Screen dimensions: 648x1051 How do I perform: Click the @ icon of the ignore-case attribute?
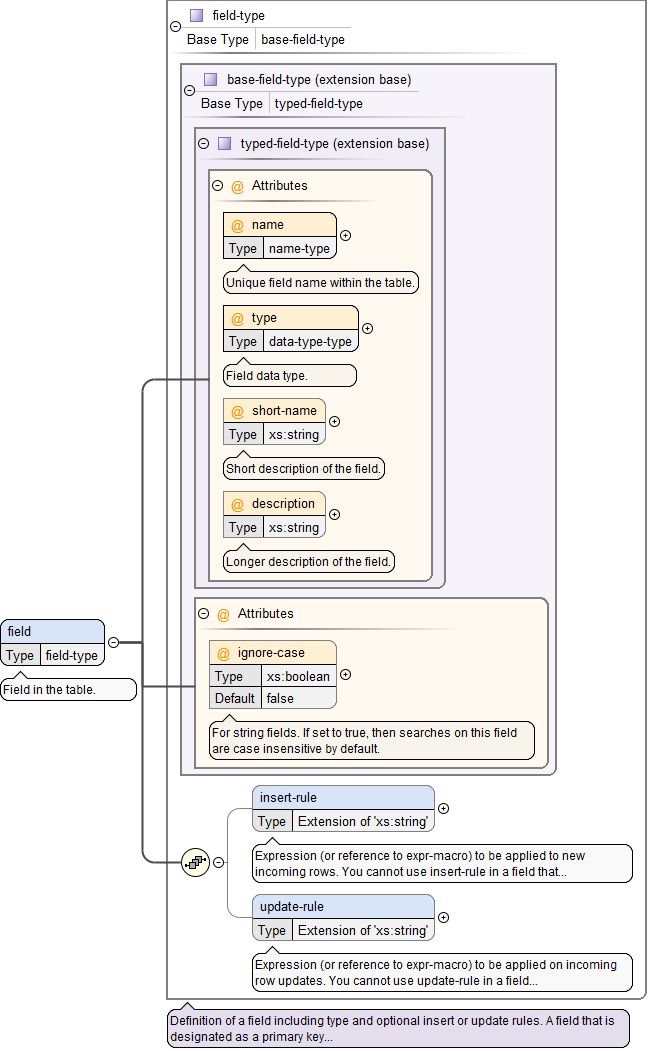coord(224,653)
